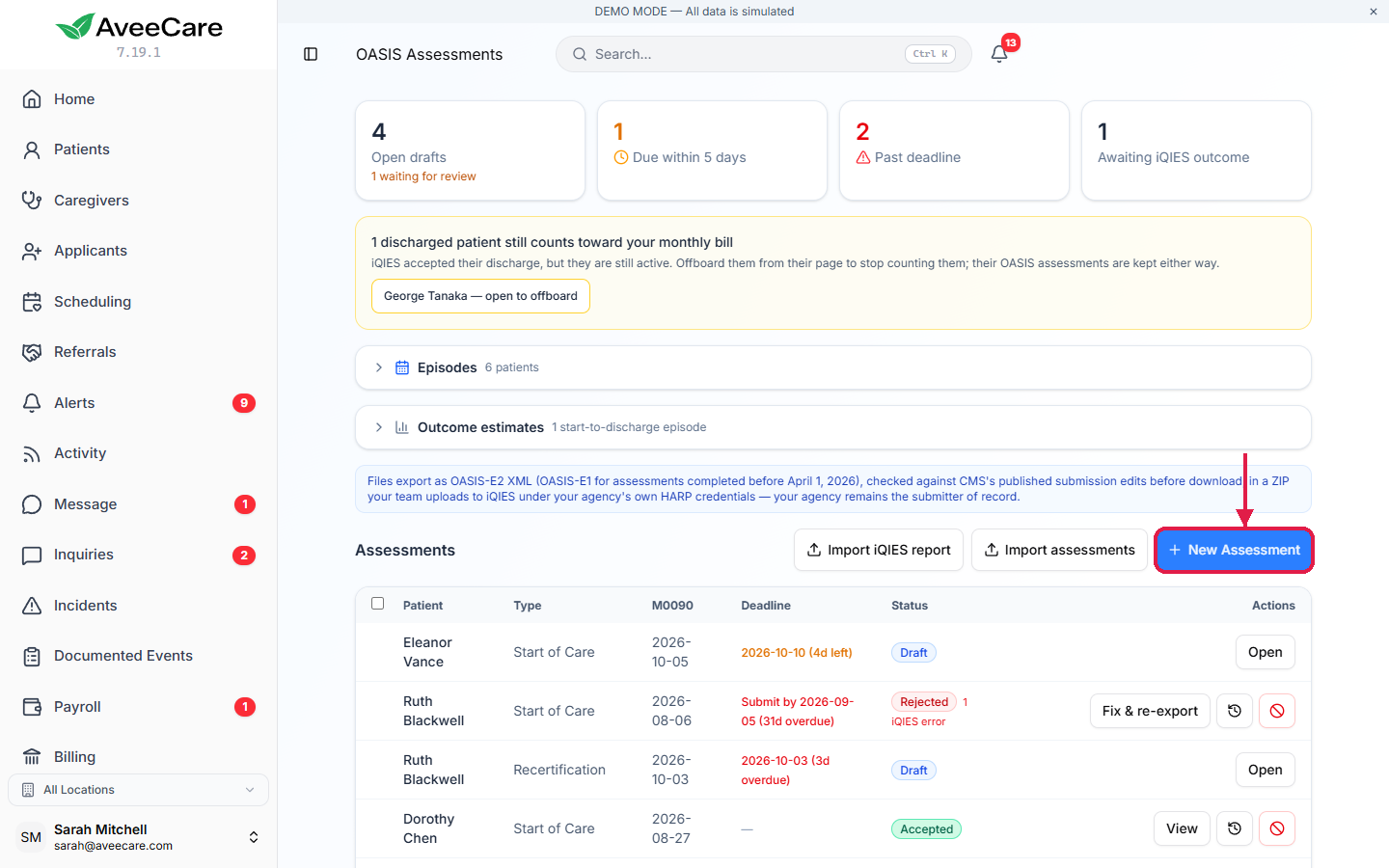Open Alerts with 9 notifications

coord(139,403)
